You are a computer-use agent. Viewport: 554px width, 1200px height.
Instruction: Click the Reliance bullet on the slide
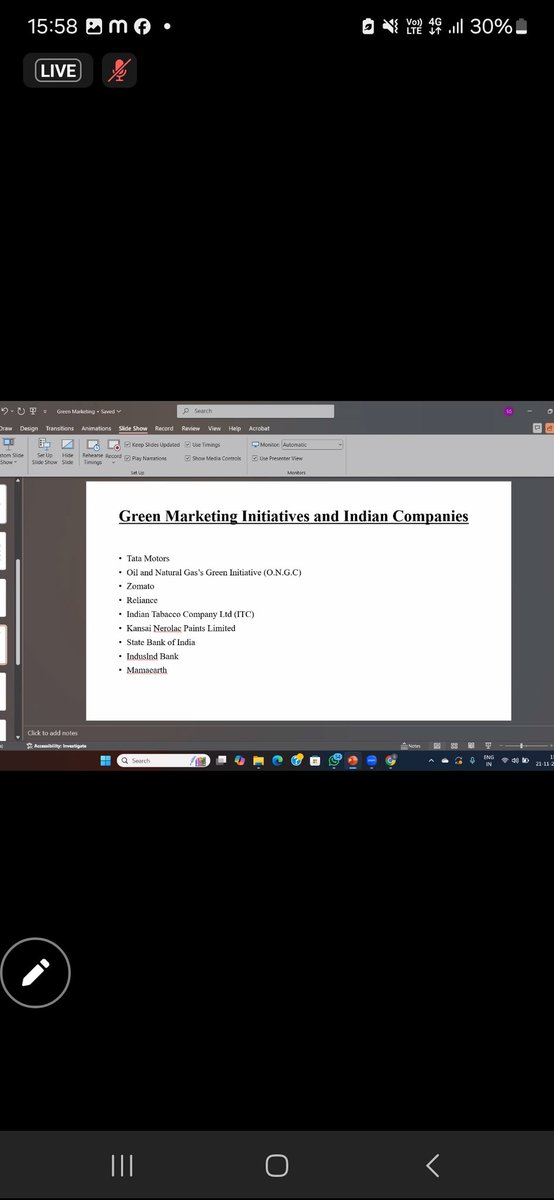coord(142,600)
